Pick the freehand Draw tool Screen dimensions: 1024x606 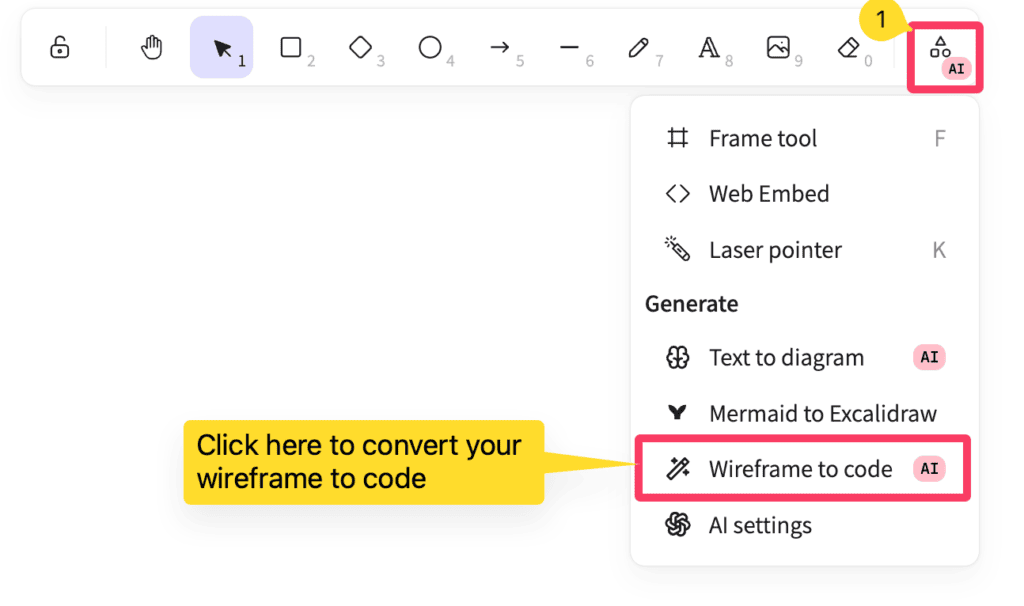pos(641,47)
